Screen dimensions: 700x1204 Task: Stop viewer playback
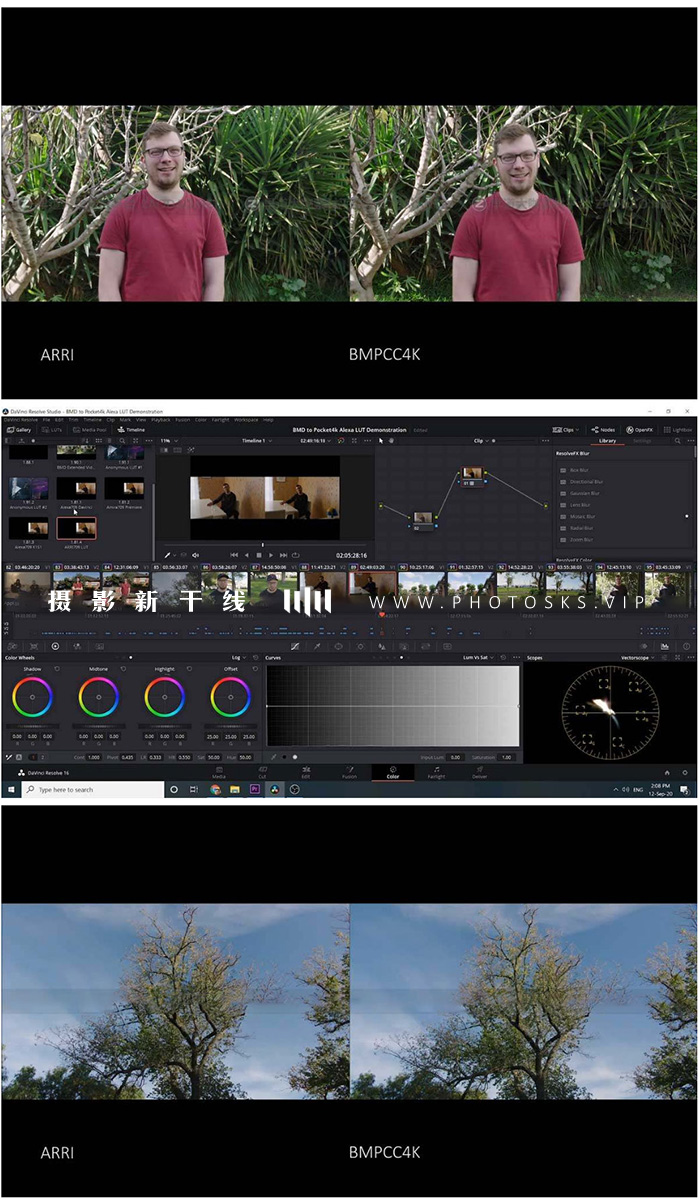click(259, 555)
